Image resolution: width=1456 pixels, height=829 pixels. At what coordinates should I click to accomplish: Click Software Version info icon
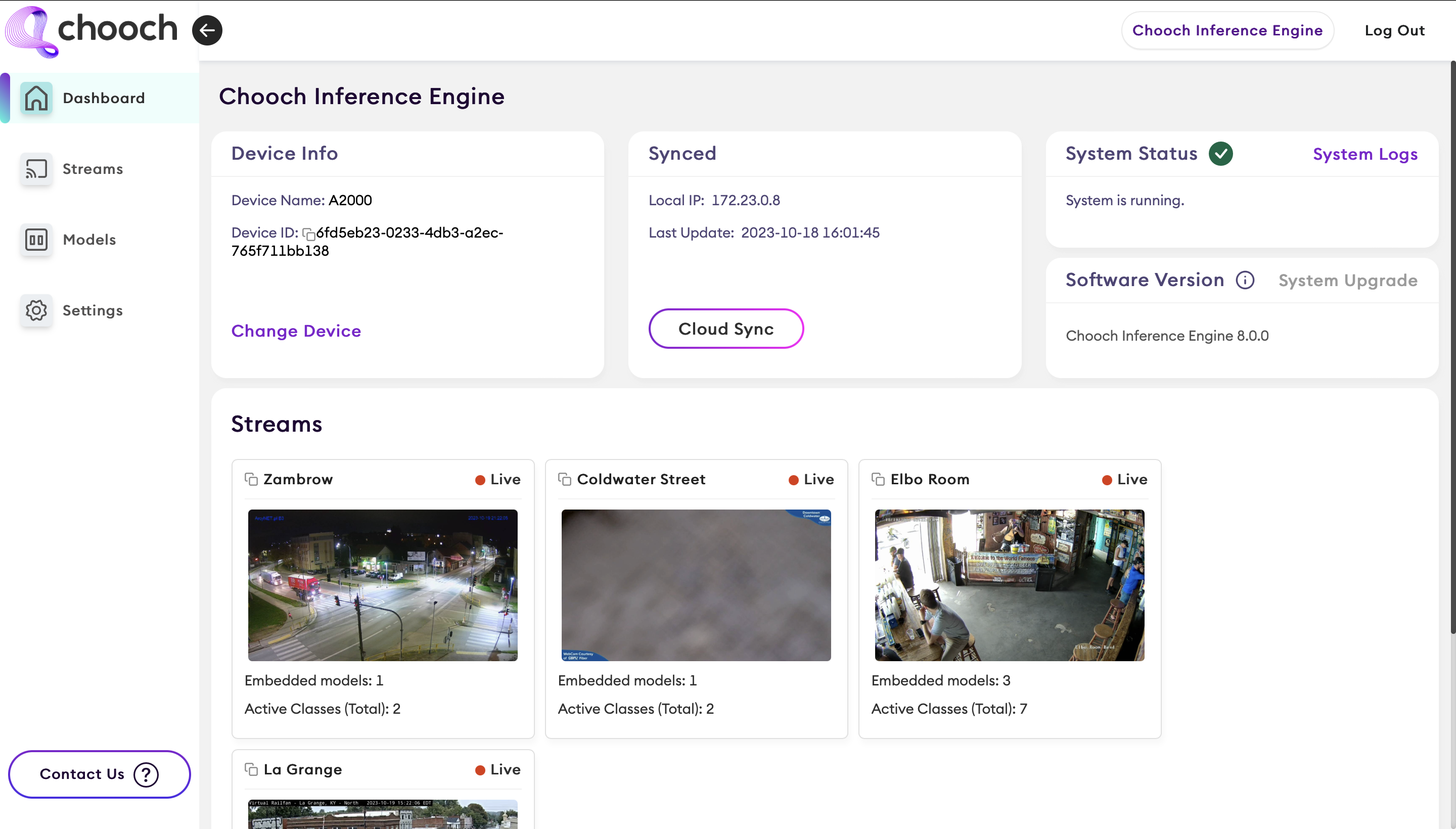[1245, 280]
